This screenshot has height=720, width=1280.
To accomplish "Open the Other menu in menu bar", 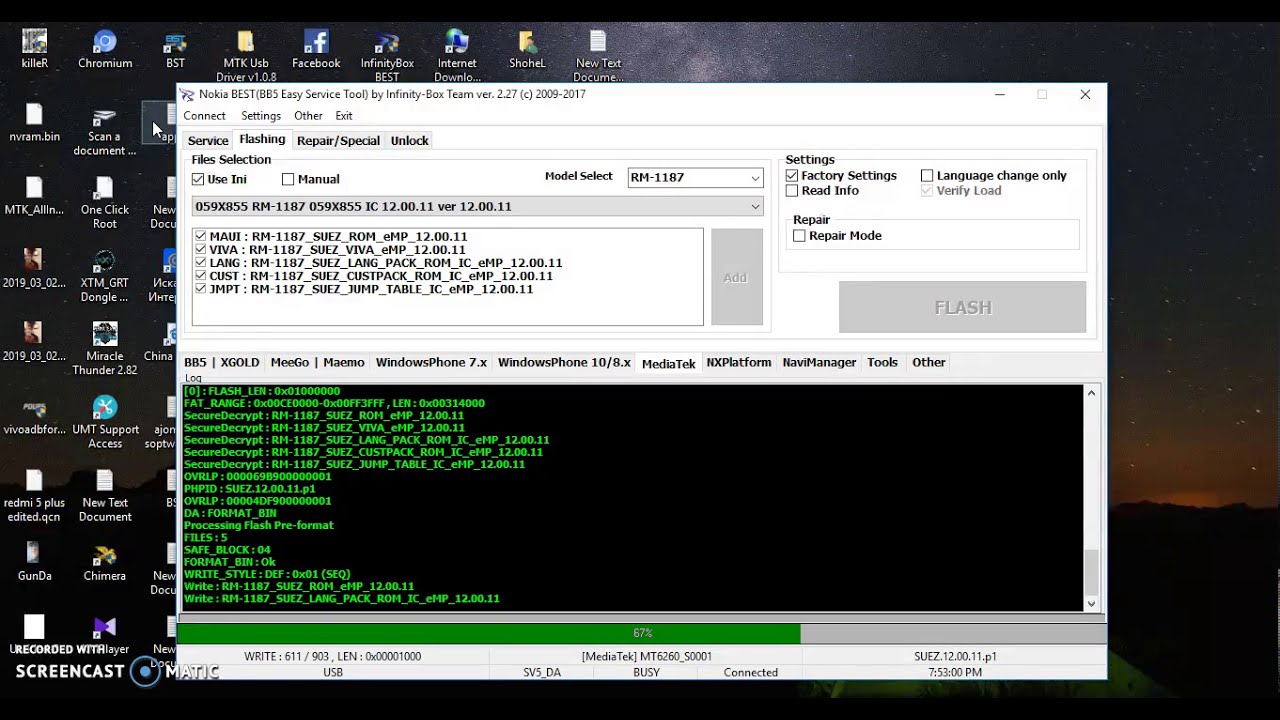I will point(308,116).
